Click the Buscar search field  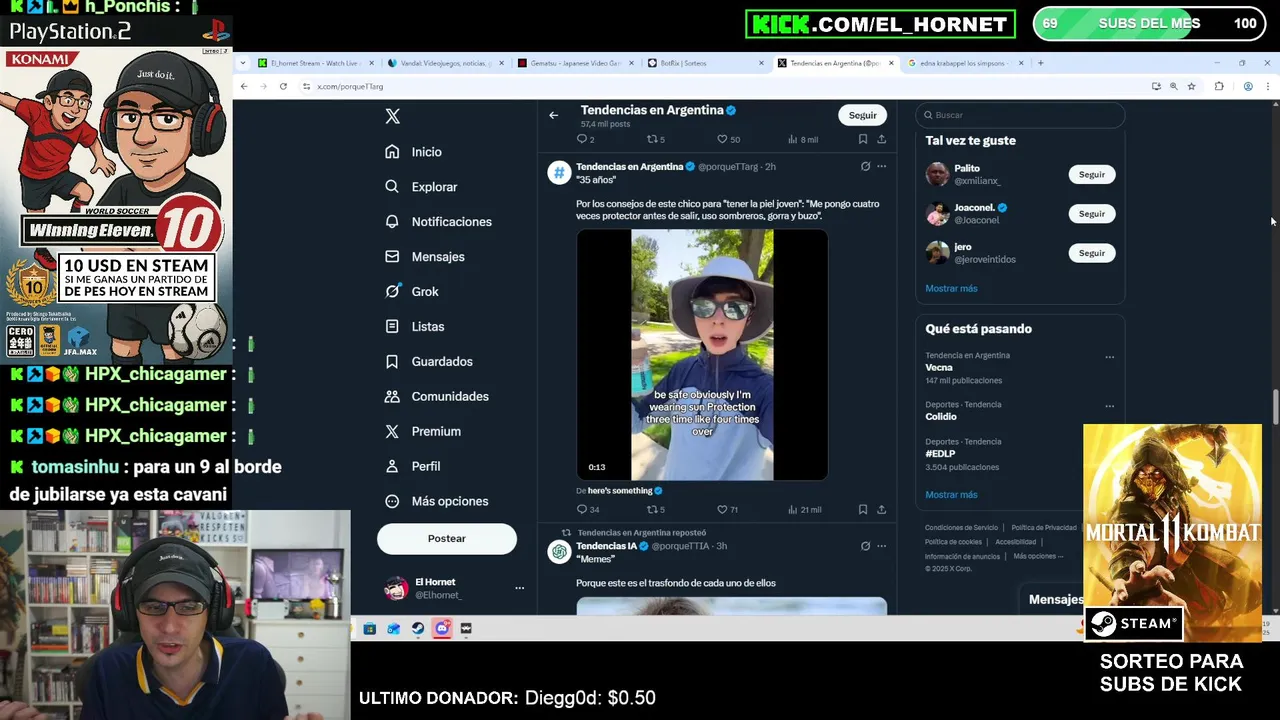[1020, 115]
